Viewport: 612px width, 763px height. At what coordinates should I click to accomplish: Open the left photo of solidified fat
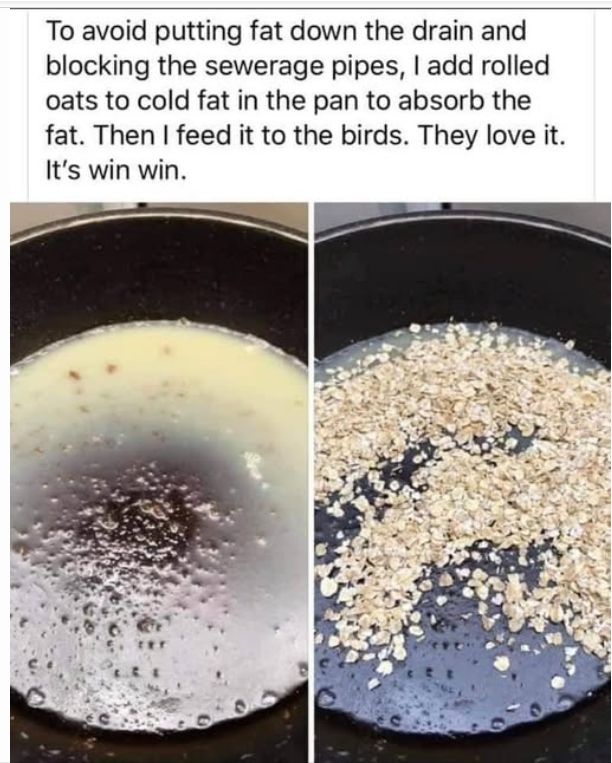click(x=159, y=482)
